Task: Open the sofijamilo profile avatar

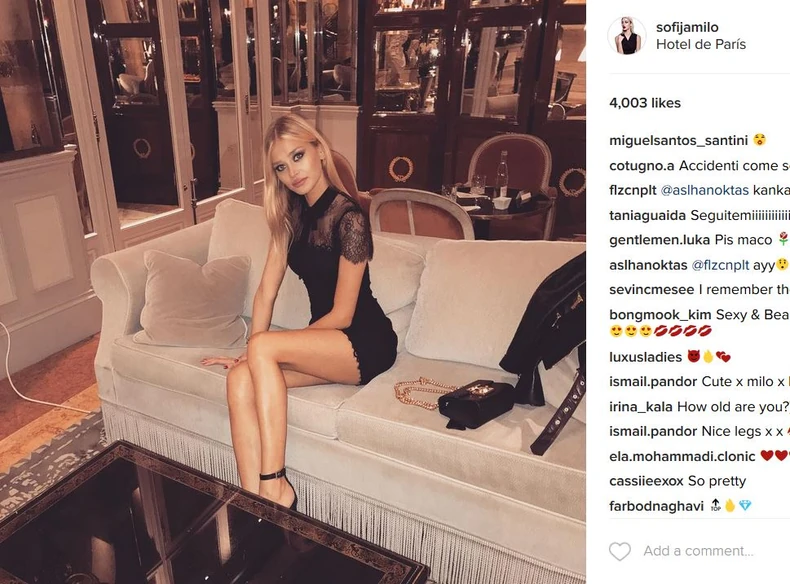Action: pyautogui.click(x=627, y=35)
